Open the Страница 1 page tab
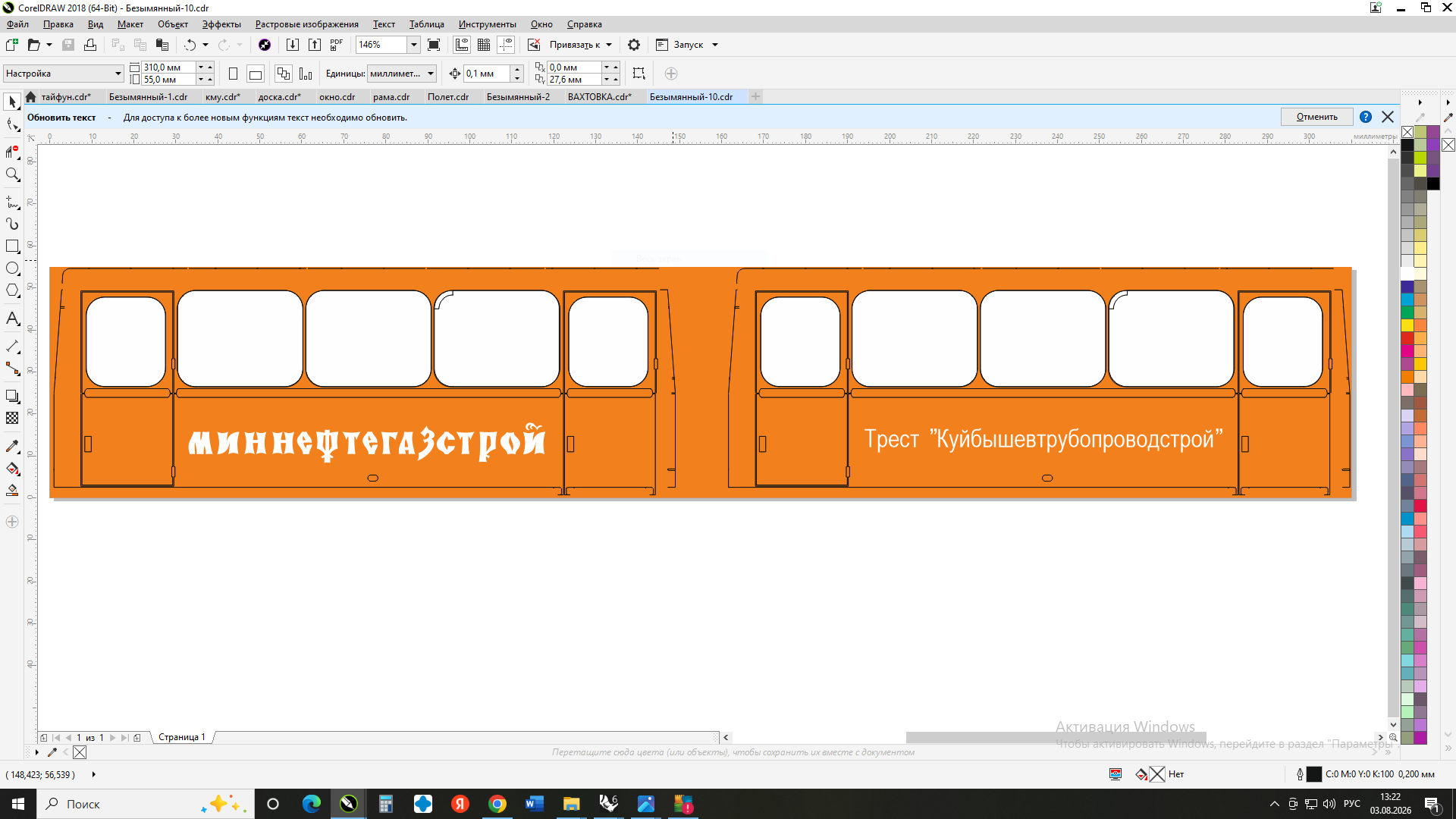The height and width of the screenshot is (819, 1456). [182, 737]
